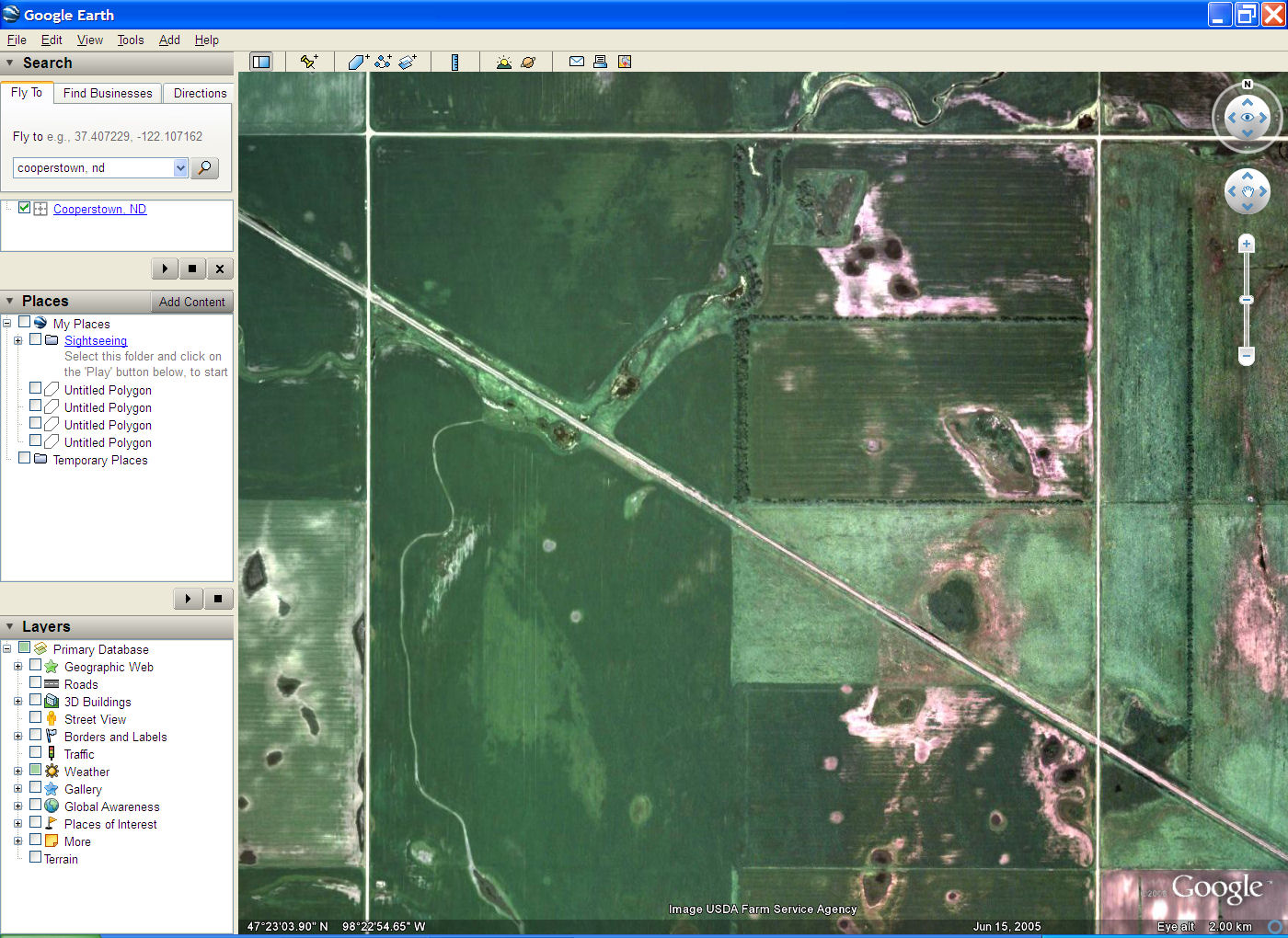Open the Add menu
The height and width of the screenshot is (938, 1288).
tap(169, 40)
